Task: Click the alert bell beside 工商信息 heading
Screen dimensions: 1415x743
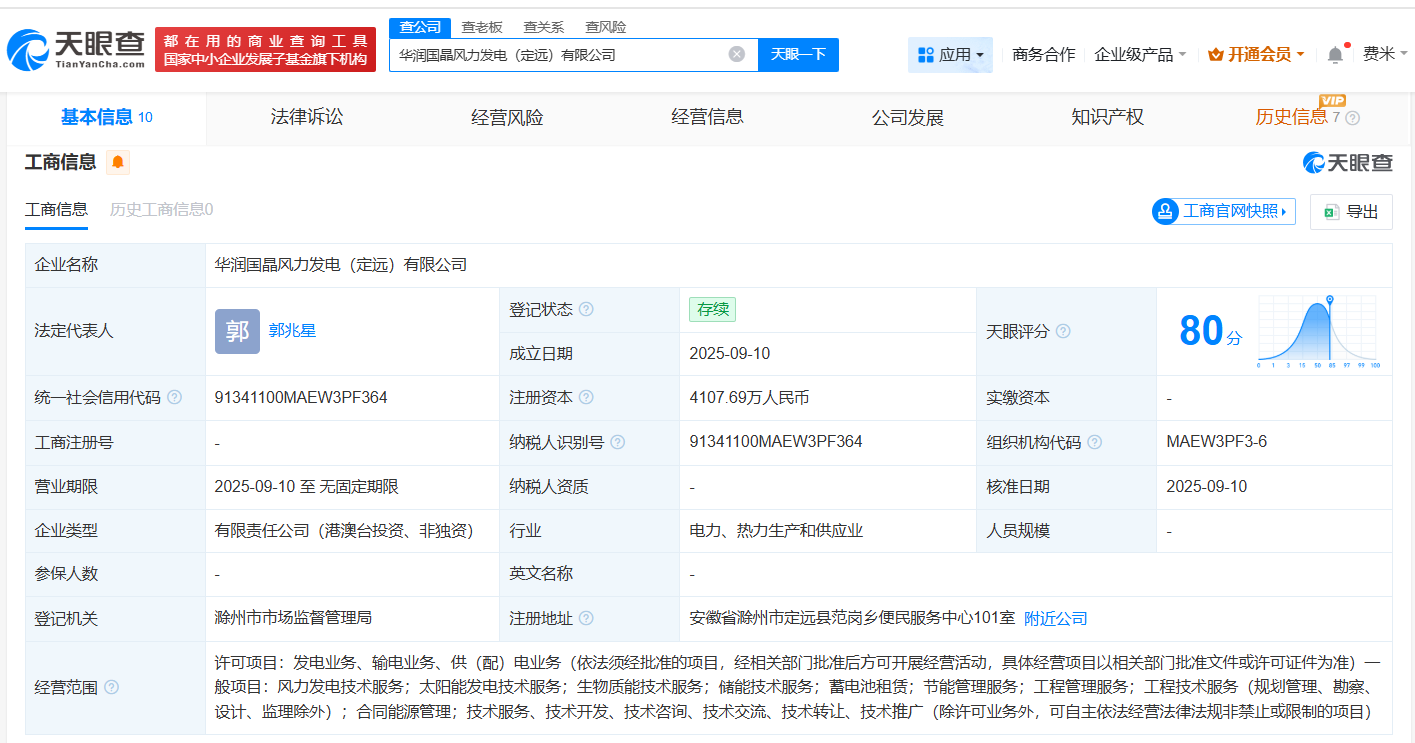Action: (x=117, y=161)
